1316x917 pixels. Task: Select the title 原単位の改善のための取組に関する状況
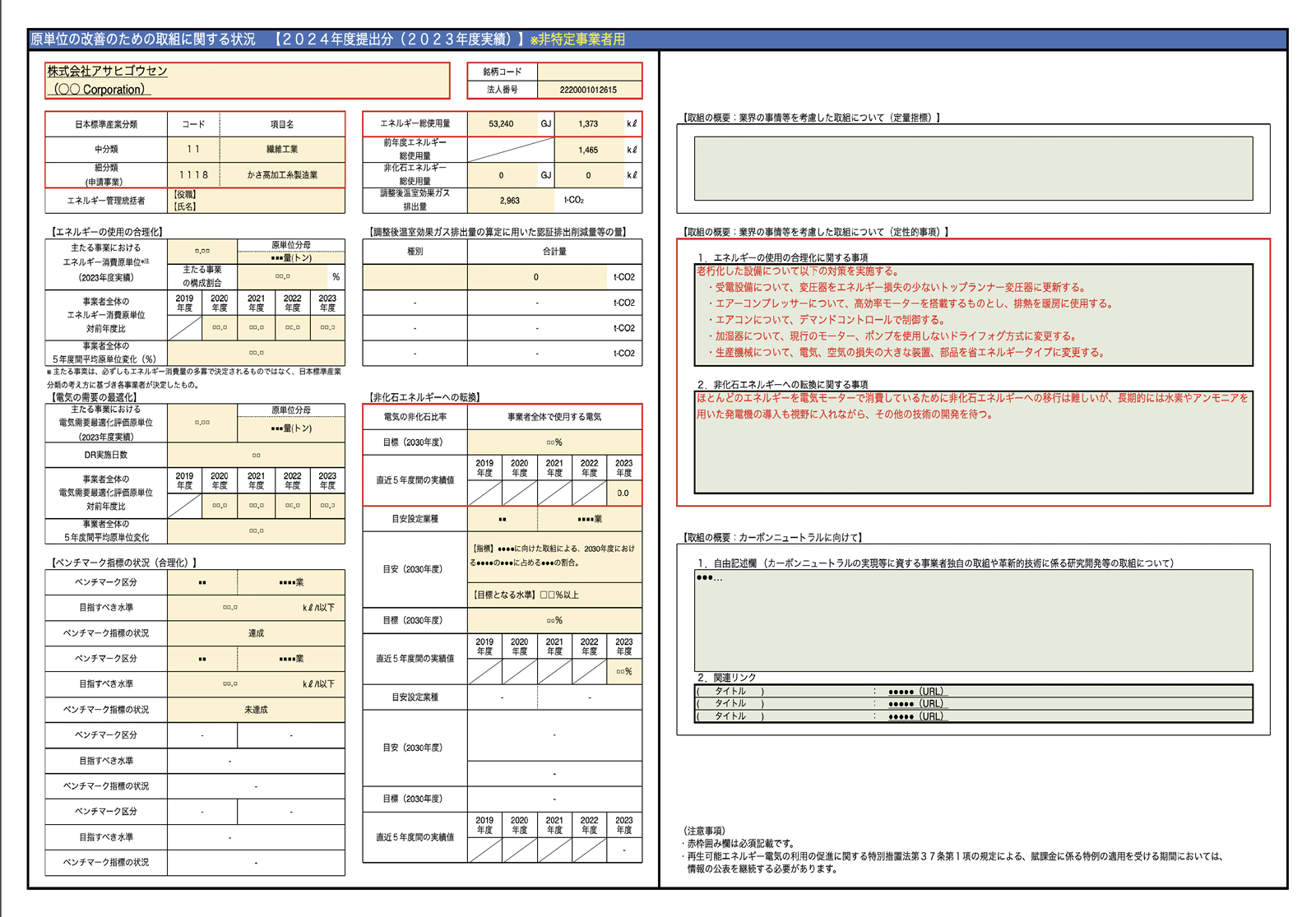pyautogui.click(x=143, y=39)
